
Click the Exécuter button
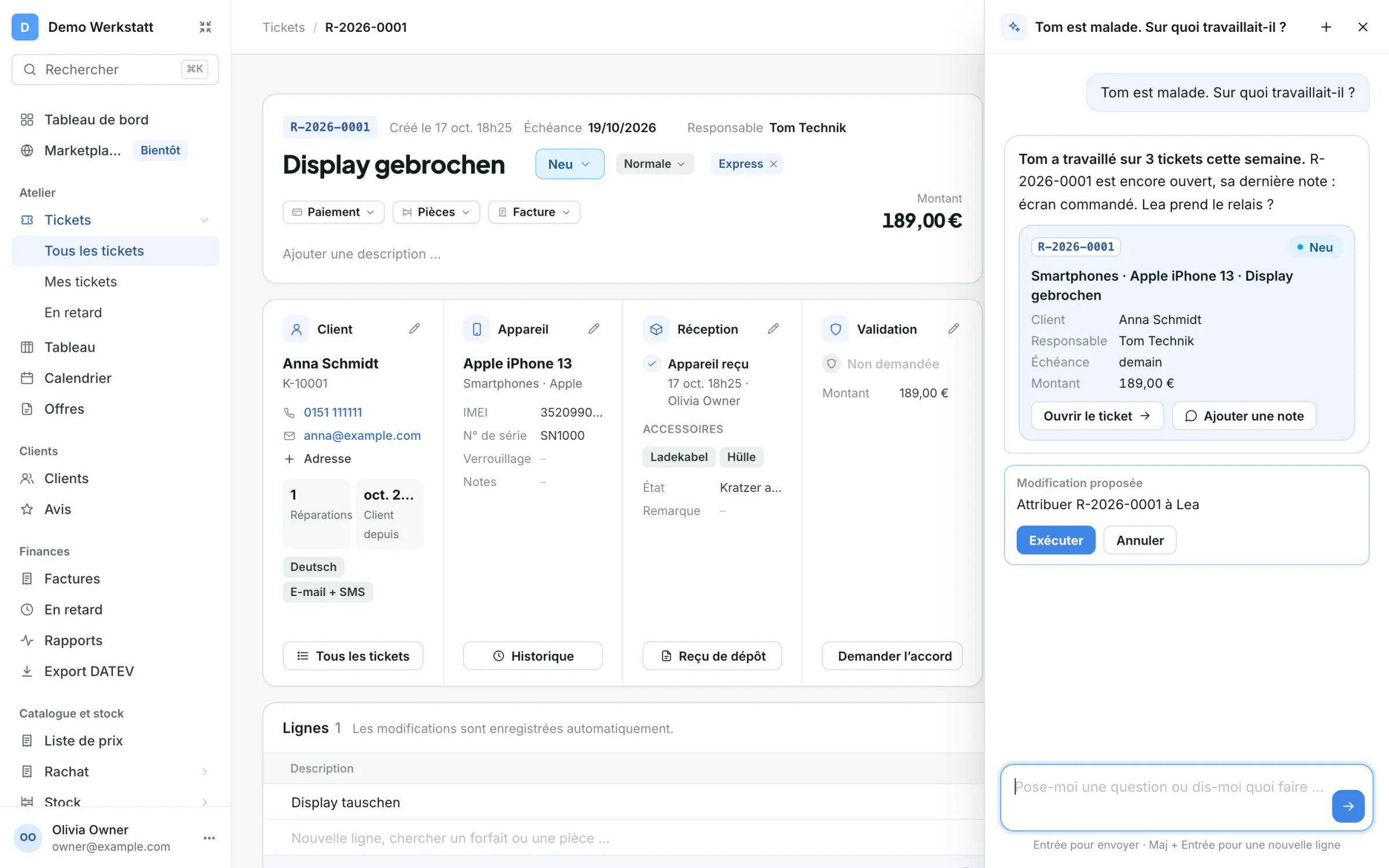click(1056, 540)
